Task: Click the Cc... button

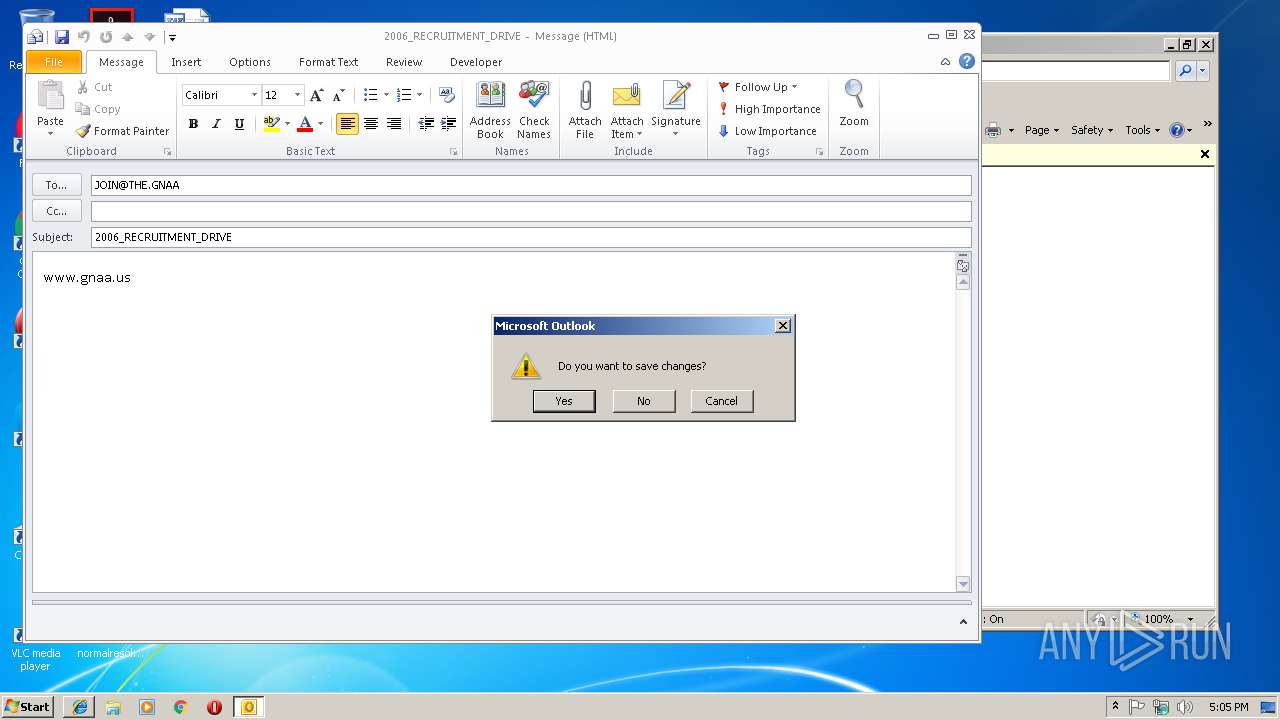Action: [x=57, y=211]
